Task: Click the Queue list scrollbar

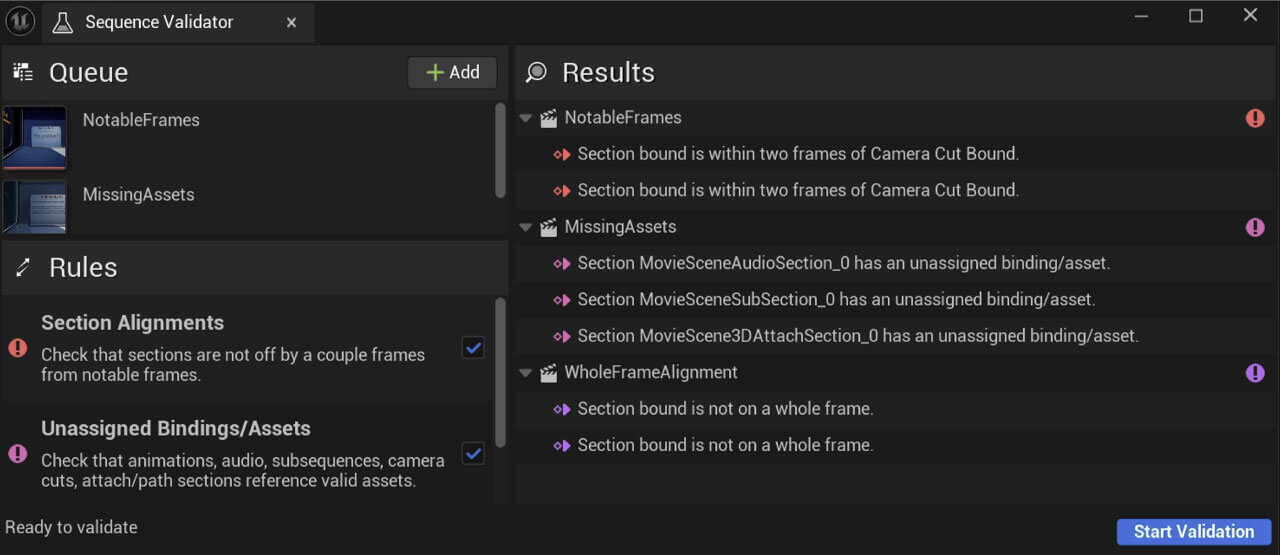Action: (x=501, y=150)
